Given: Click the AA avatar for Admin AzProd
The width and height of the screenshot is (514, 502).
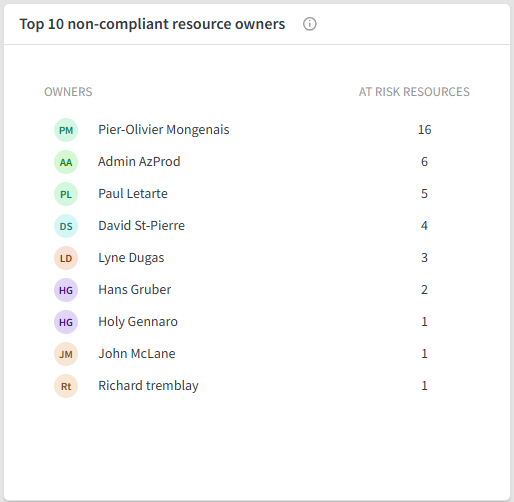Looking at the screenshot, I should tap(66, 162).
